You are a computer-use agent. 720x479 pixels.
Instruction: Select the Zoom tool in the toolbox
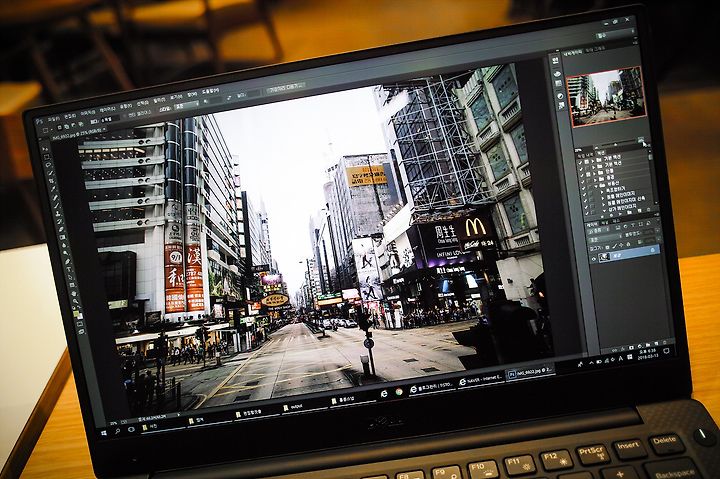point(75,301)
